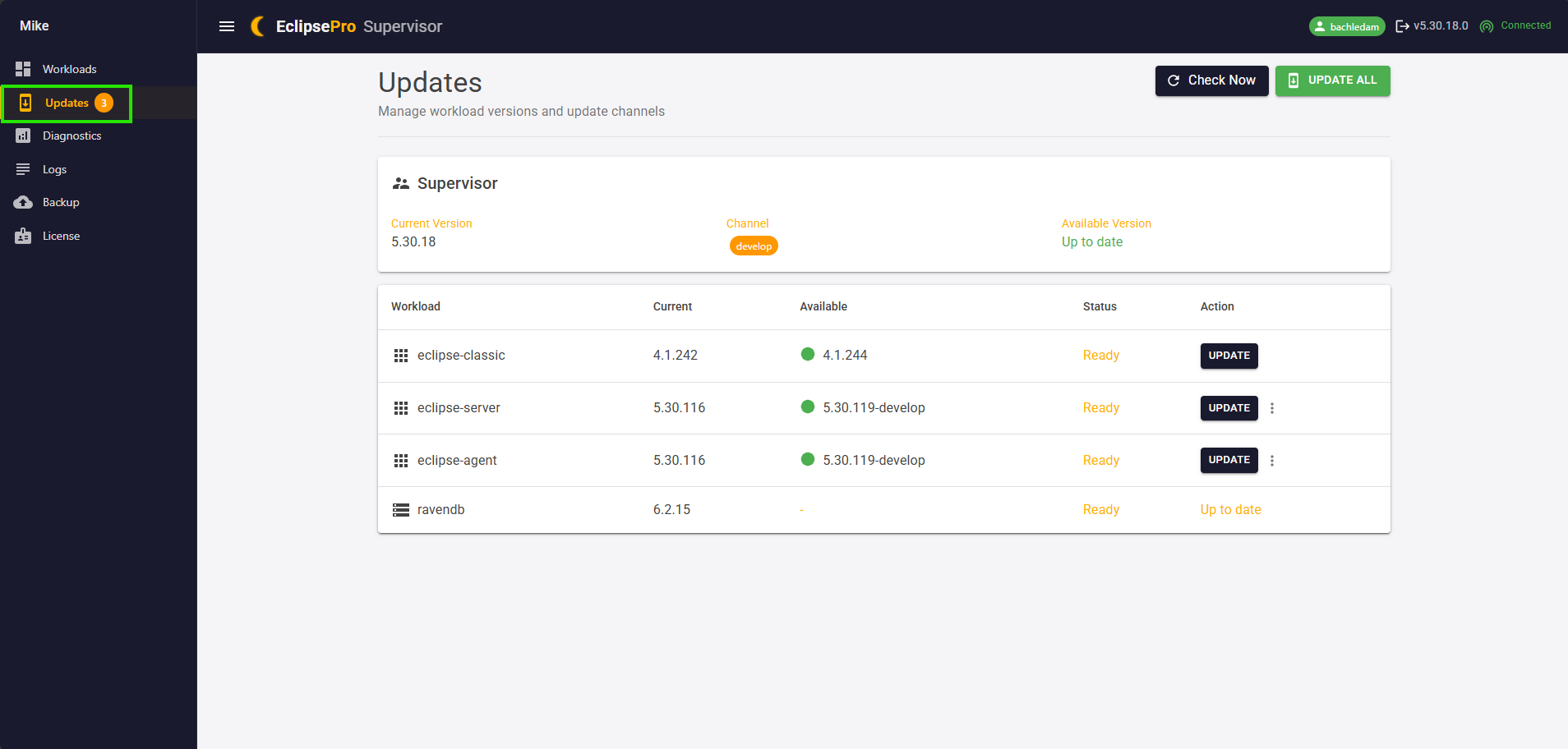The width and height of the screenshot is (1568, 749).
Task: Click the eclipse-server grid icon
Action: pyautogui.click(x=401, y=408)
